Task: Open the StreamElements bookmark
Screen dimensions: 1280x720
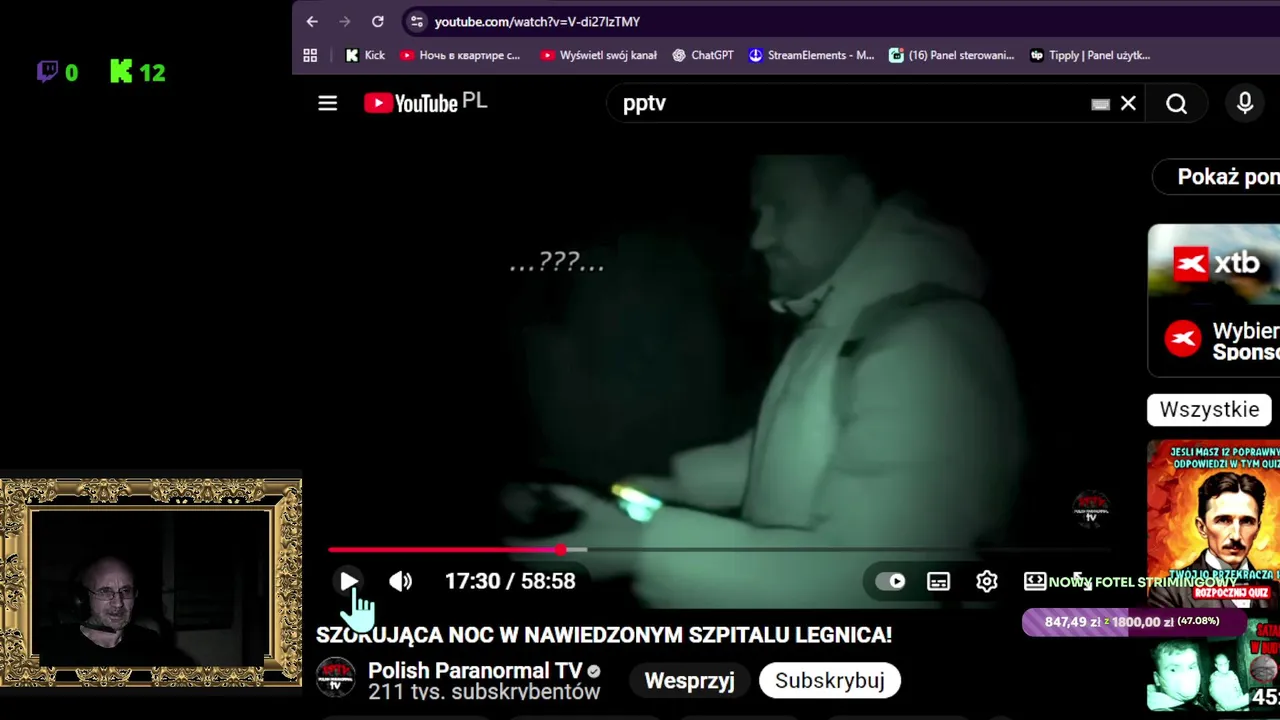Action: pyautogui.click(x=811, y=55)
